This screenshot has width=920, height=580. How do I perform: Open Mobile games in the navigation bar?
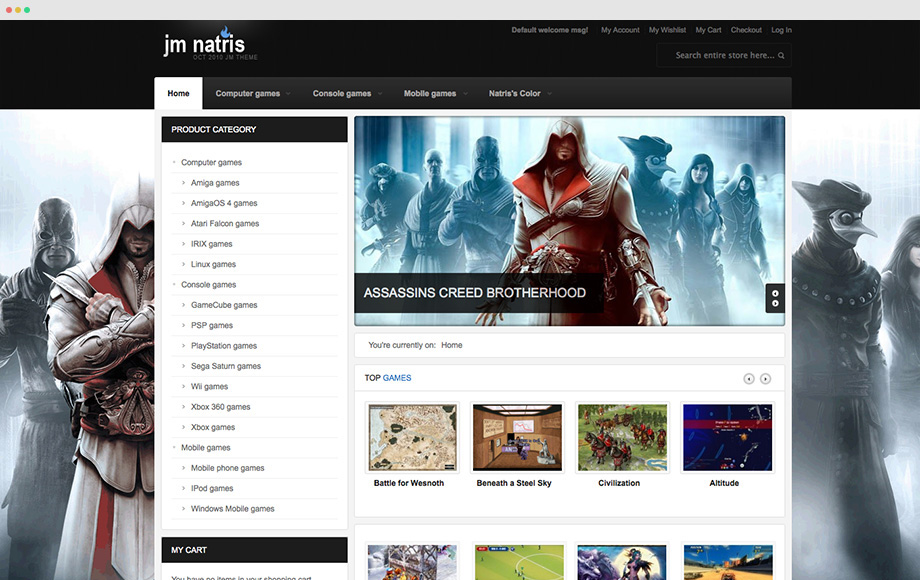(x=430, y=93)
